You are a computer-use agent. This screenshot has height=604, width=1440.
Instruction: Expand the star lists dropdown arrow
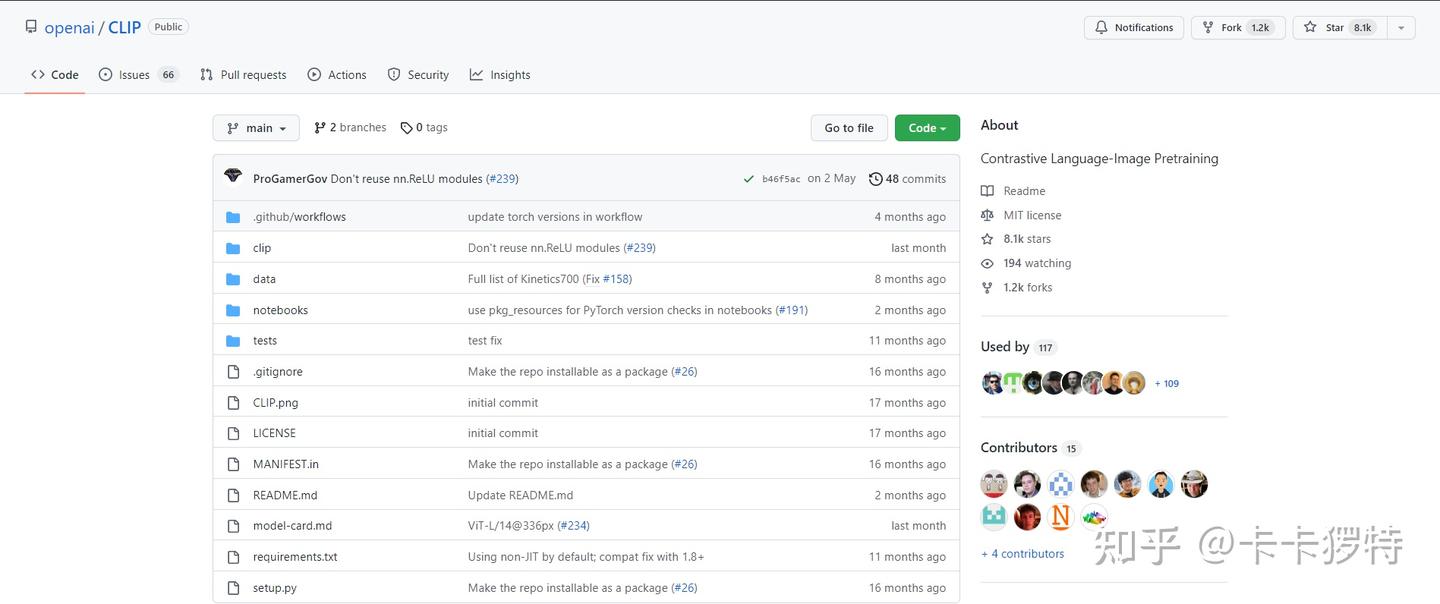(x=1400, y=28)
